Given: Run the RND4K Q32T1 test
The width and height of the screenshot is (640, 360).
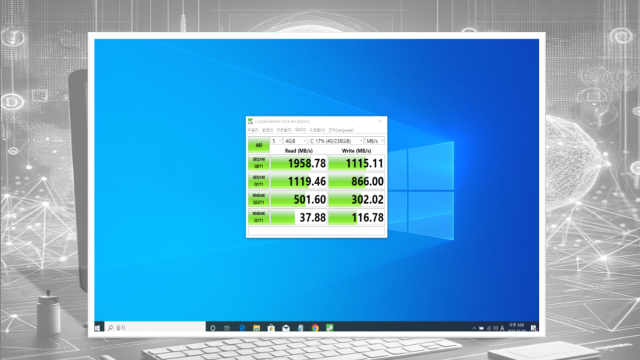Looking at the screenshot, I should (x=258, y=199).
